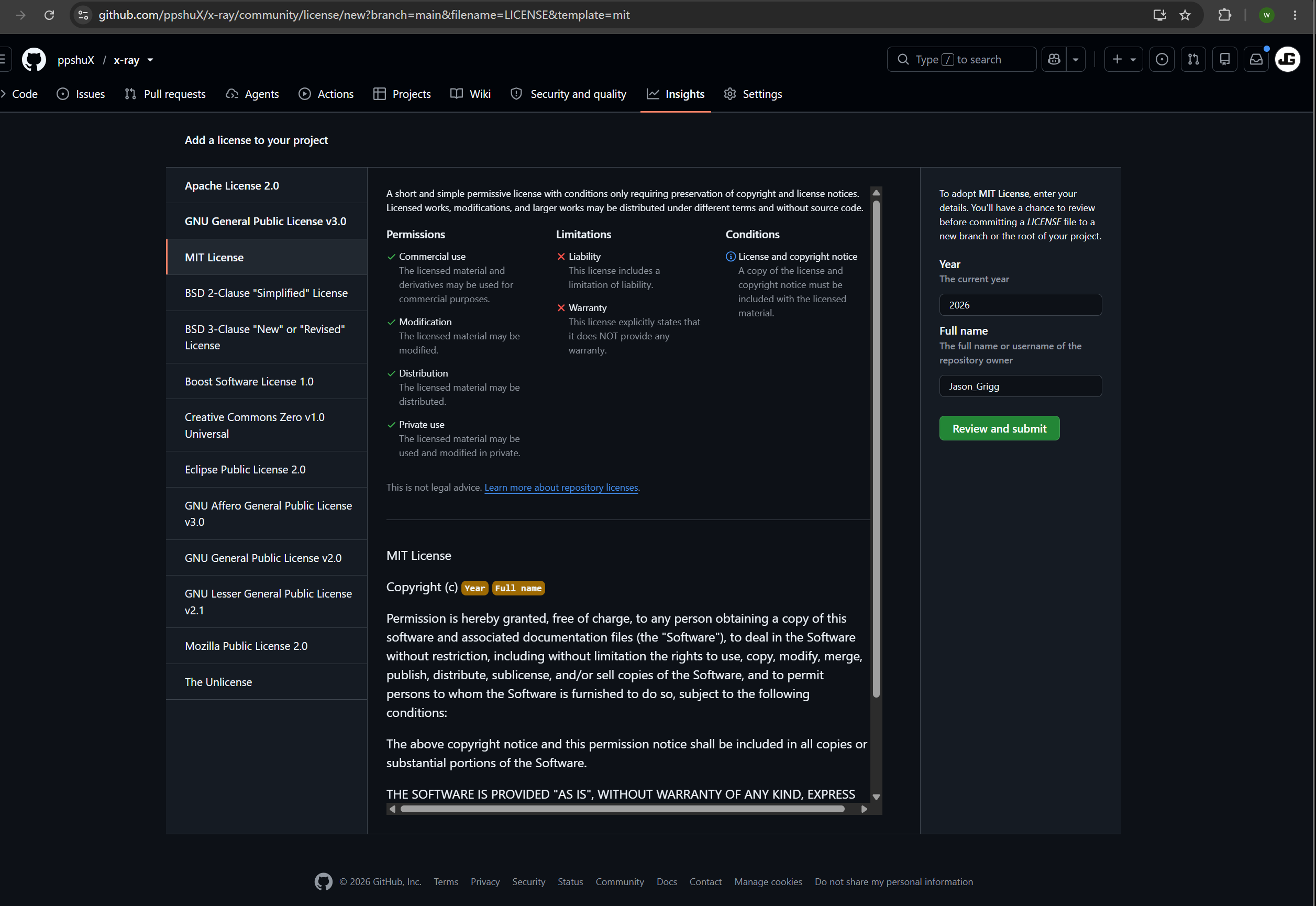Open notifications inbox icon
This screenshot has height=906, width=1316.
[1256, 60]
